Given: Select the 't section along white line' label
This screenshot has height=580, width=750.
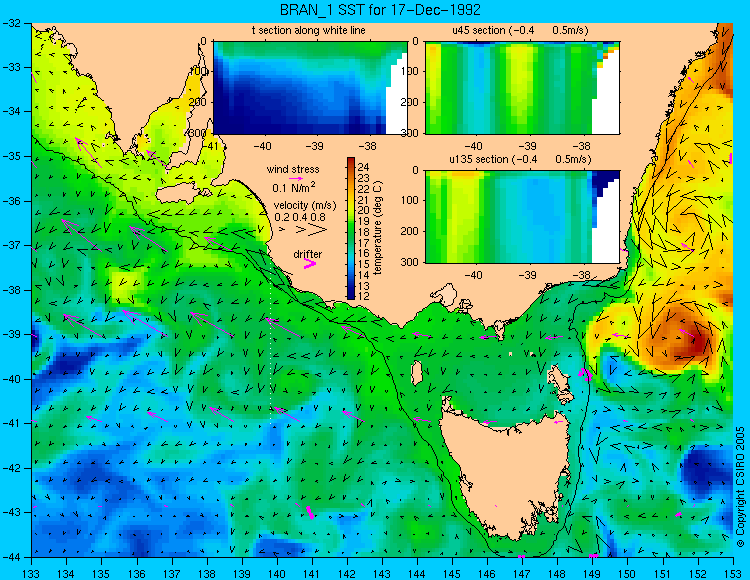Looking at the screenshot, I should [x=309, y=31].
